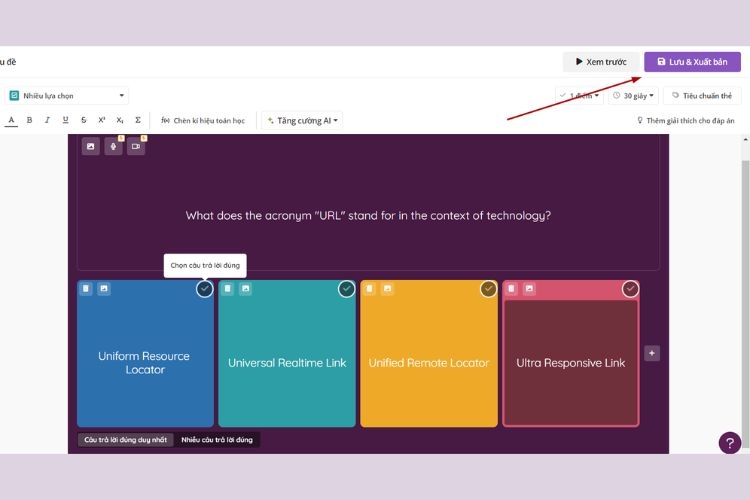Edit the Uniform Resource Locator answer text
Image resolution: width=750 pixels, height=500 pixels.
(x=144, y=363)
